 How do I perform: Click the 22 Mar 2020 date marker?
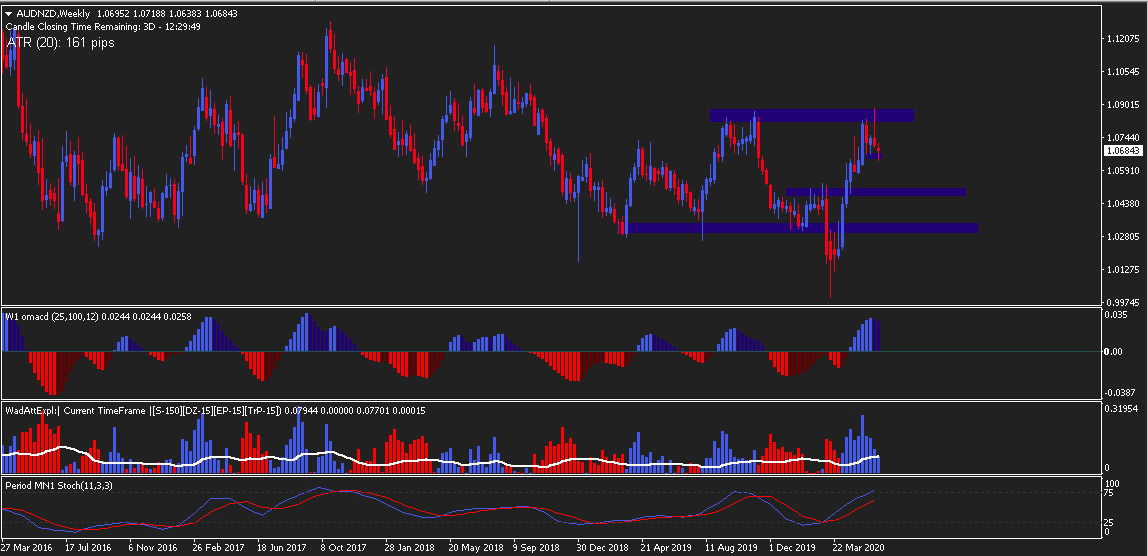861,547
